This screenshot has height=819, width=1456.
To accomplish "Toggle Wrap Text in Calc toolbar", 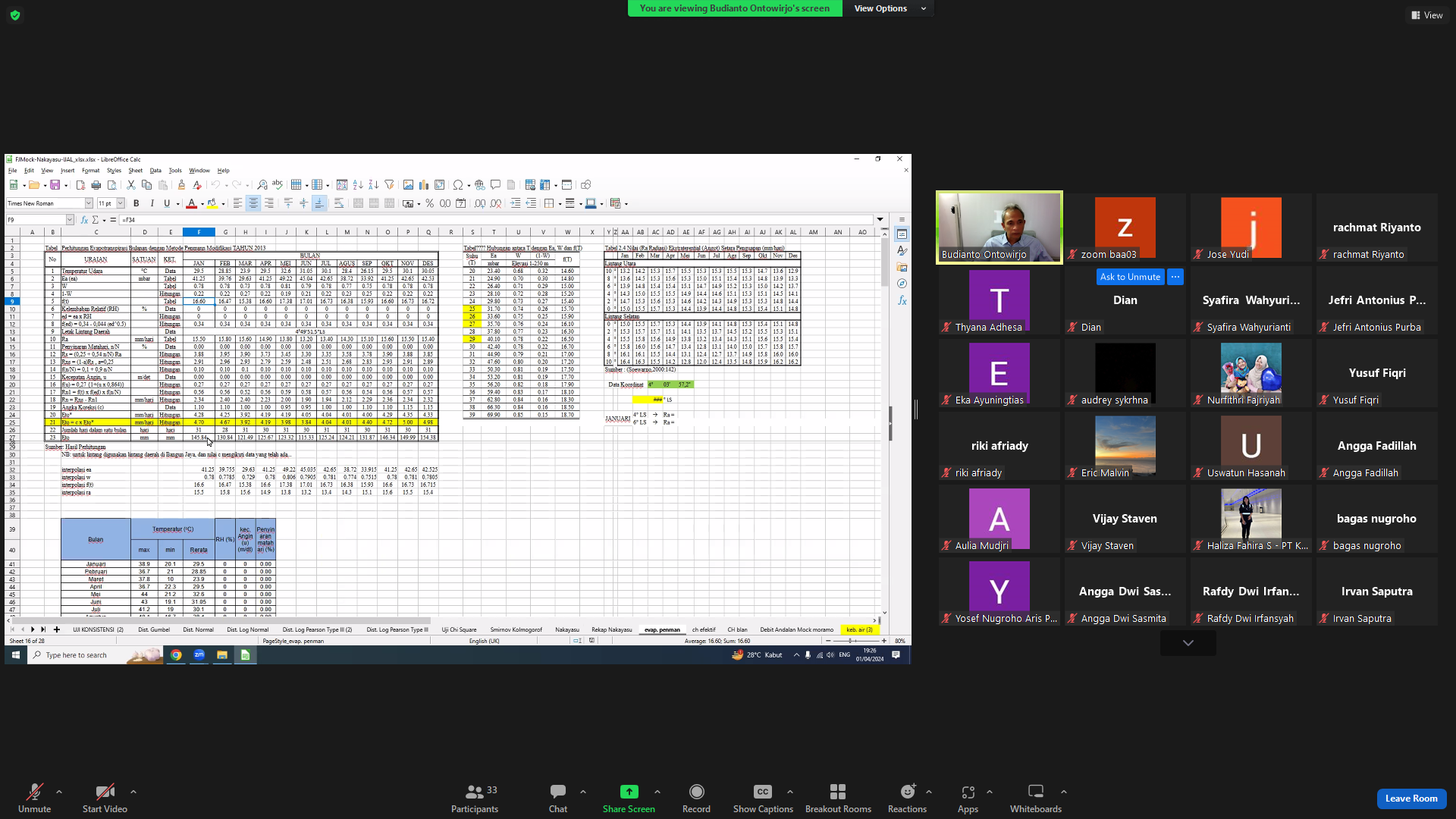I will pos(339,203).
